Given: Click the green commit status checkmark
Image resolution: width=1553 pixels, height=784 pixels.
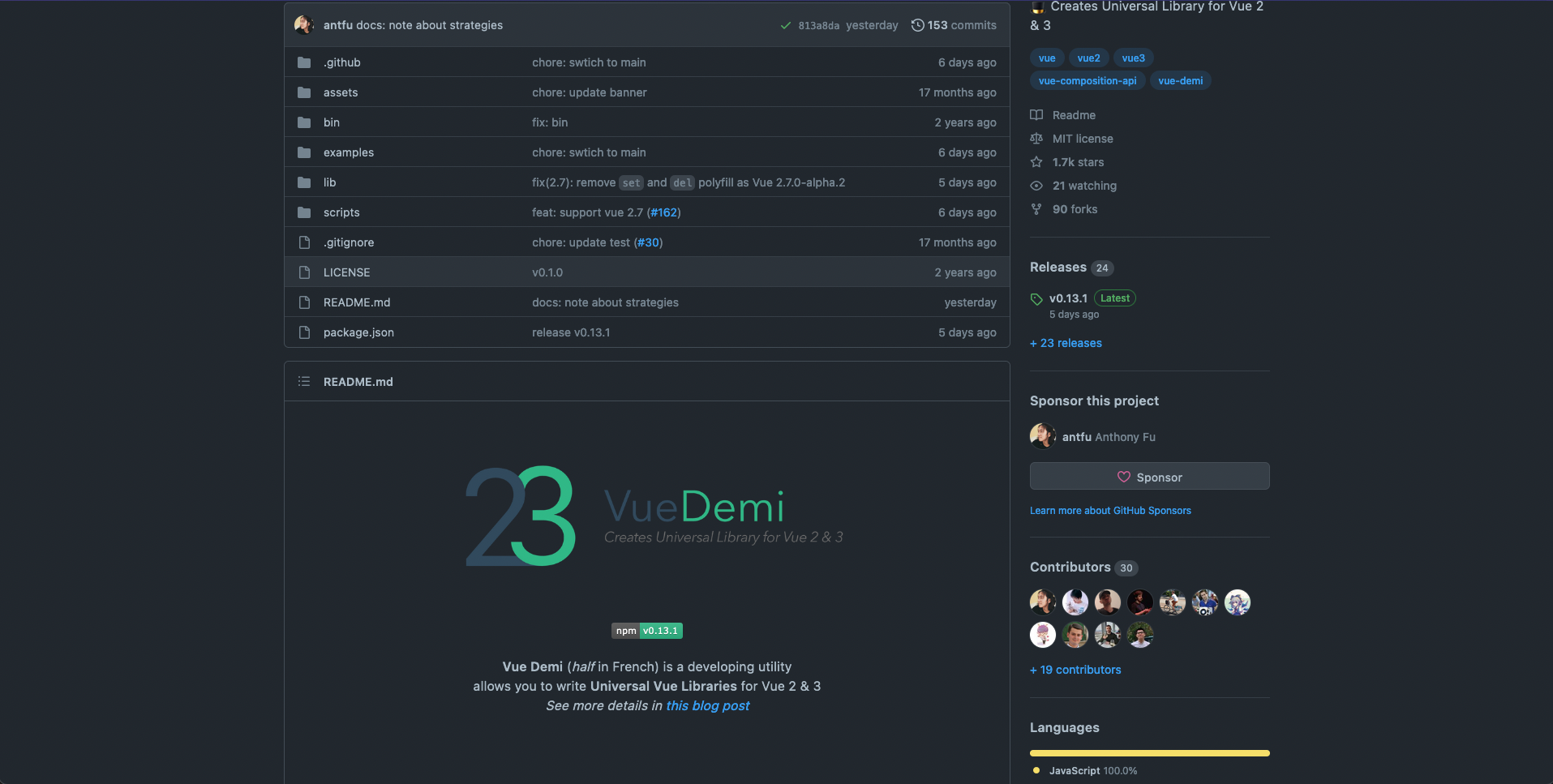Looking at the screenshot, I should (x=785, y=26).
